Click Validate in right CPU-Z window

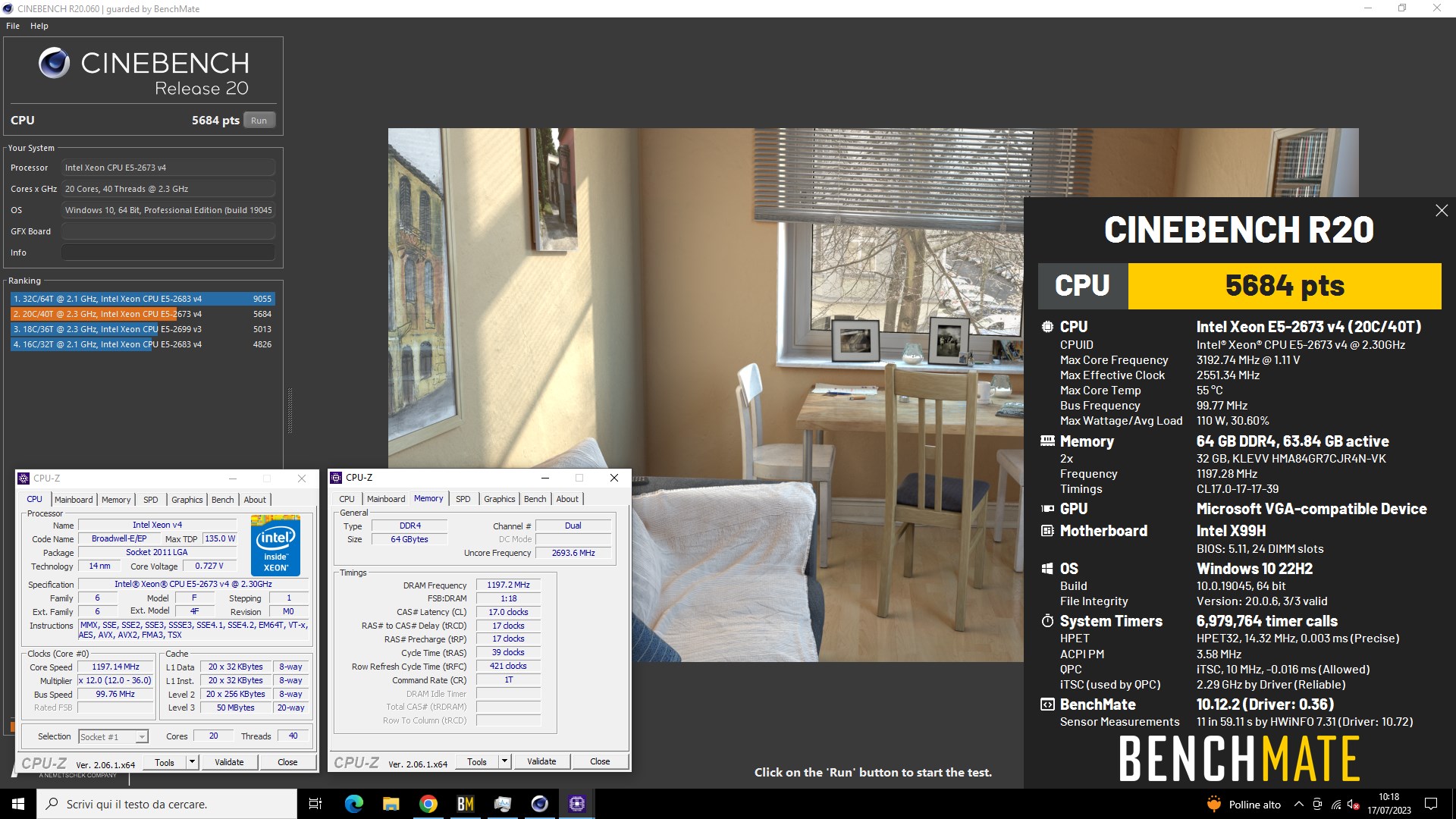[541, 762]
